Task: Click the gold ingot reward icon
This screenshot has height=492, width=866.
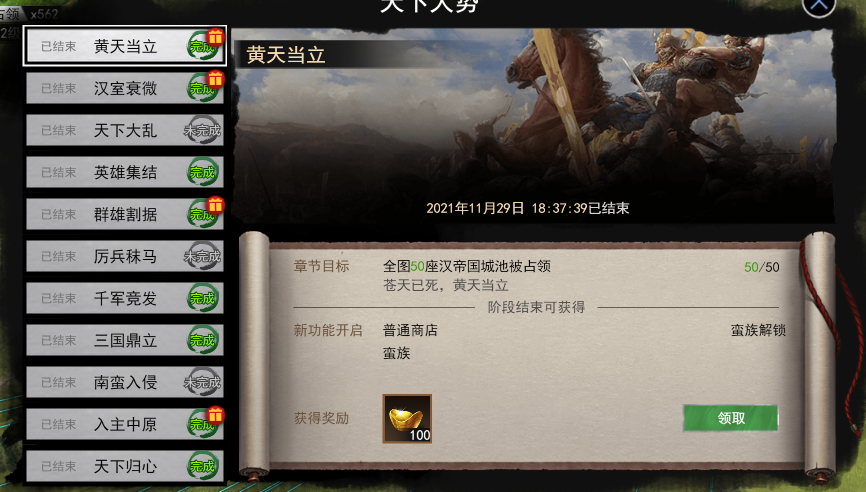Action: click(x=407, y=419)
